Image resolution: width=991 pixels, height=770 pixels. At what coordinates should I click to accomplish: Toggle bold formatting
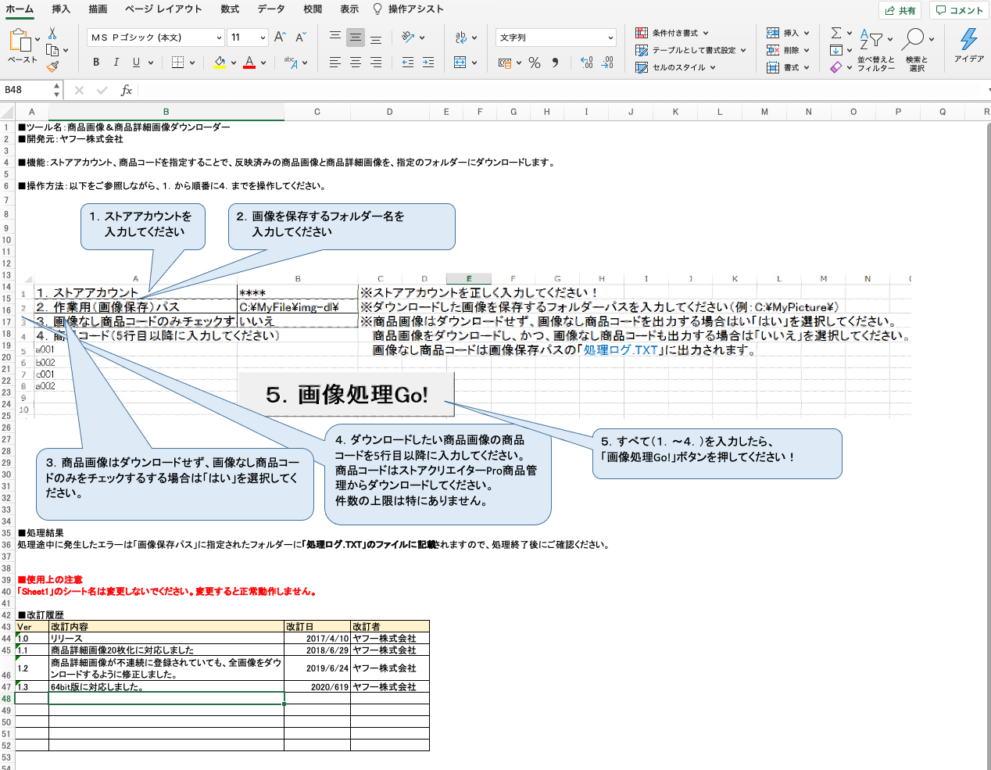(96, 63)
